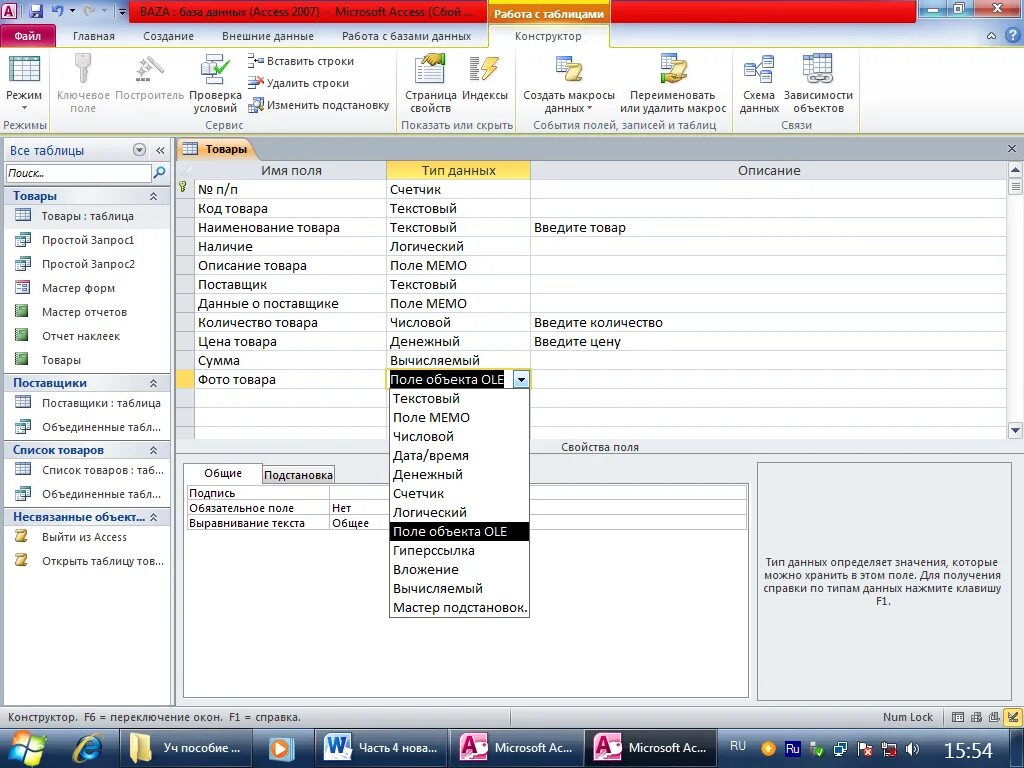Choose Текстовый from the type list
1024x768 pixels.
[459, 398]
